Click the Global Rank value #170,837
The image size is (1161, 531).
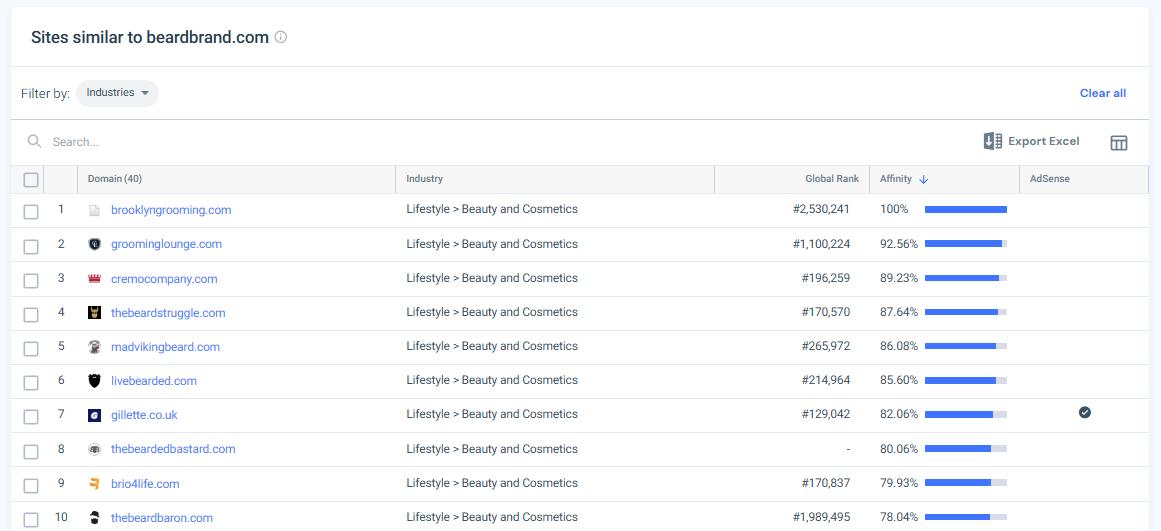click(x=826, y=483)
